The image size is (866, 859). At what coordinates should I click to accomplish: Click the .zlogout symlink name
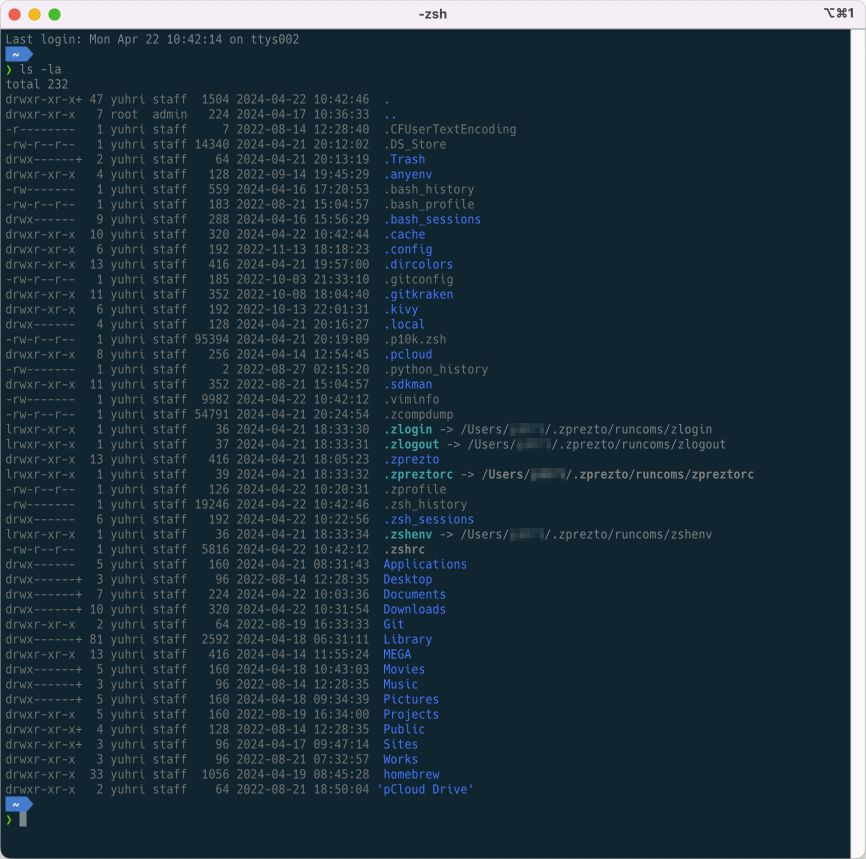coord(411,444)
